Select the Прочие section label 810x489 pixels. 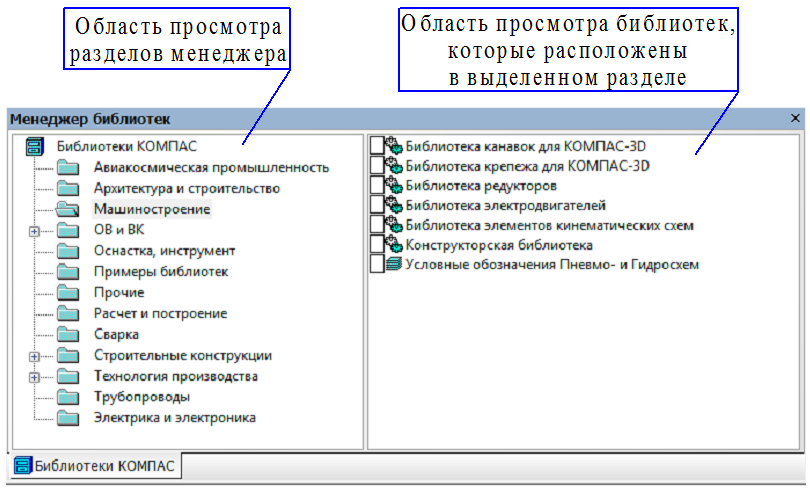click(119, 293)
